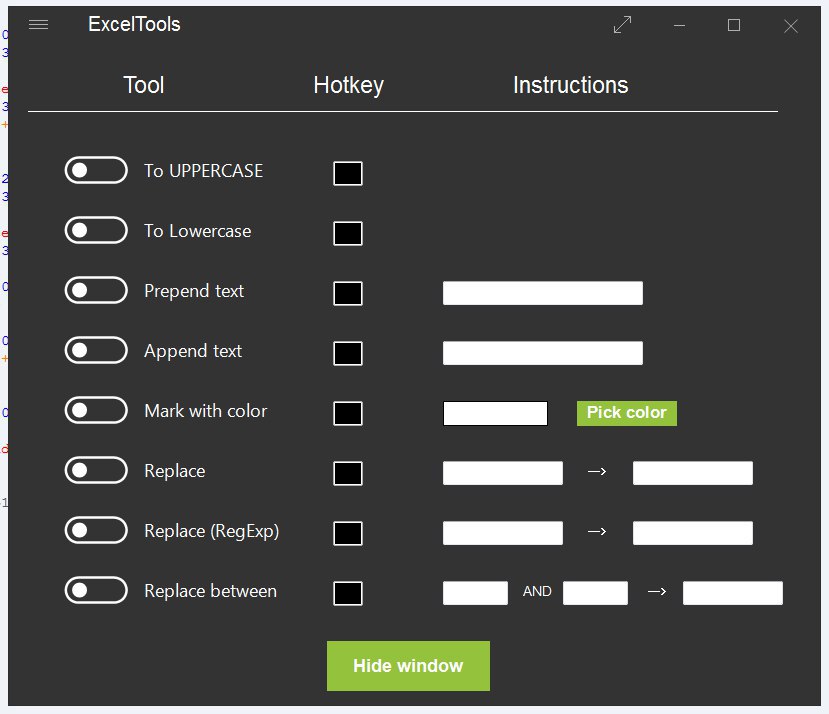Focus the Replace row search field
829x714 pixels.
click(x=503, y=473)
